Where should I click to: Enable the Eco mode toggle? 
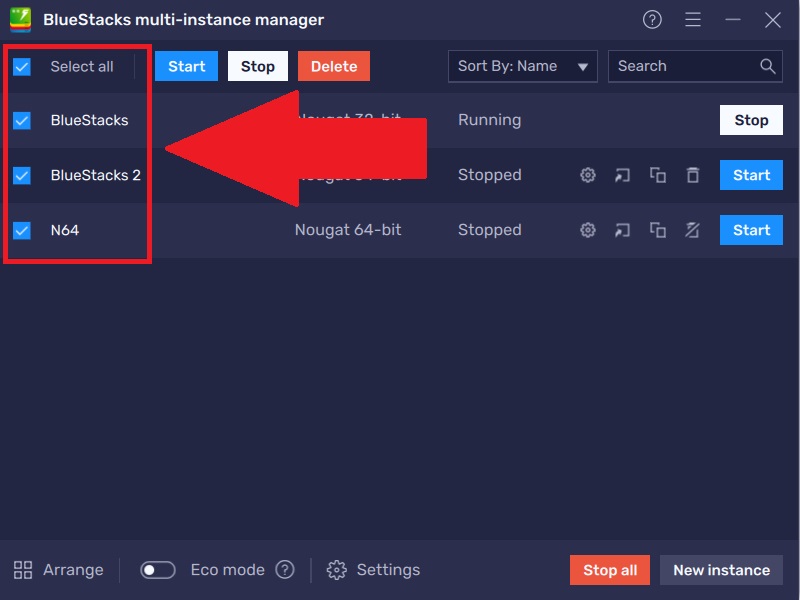(158, 570)
